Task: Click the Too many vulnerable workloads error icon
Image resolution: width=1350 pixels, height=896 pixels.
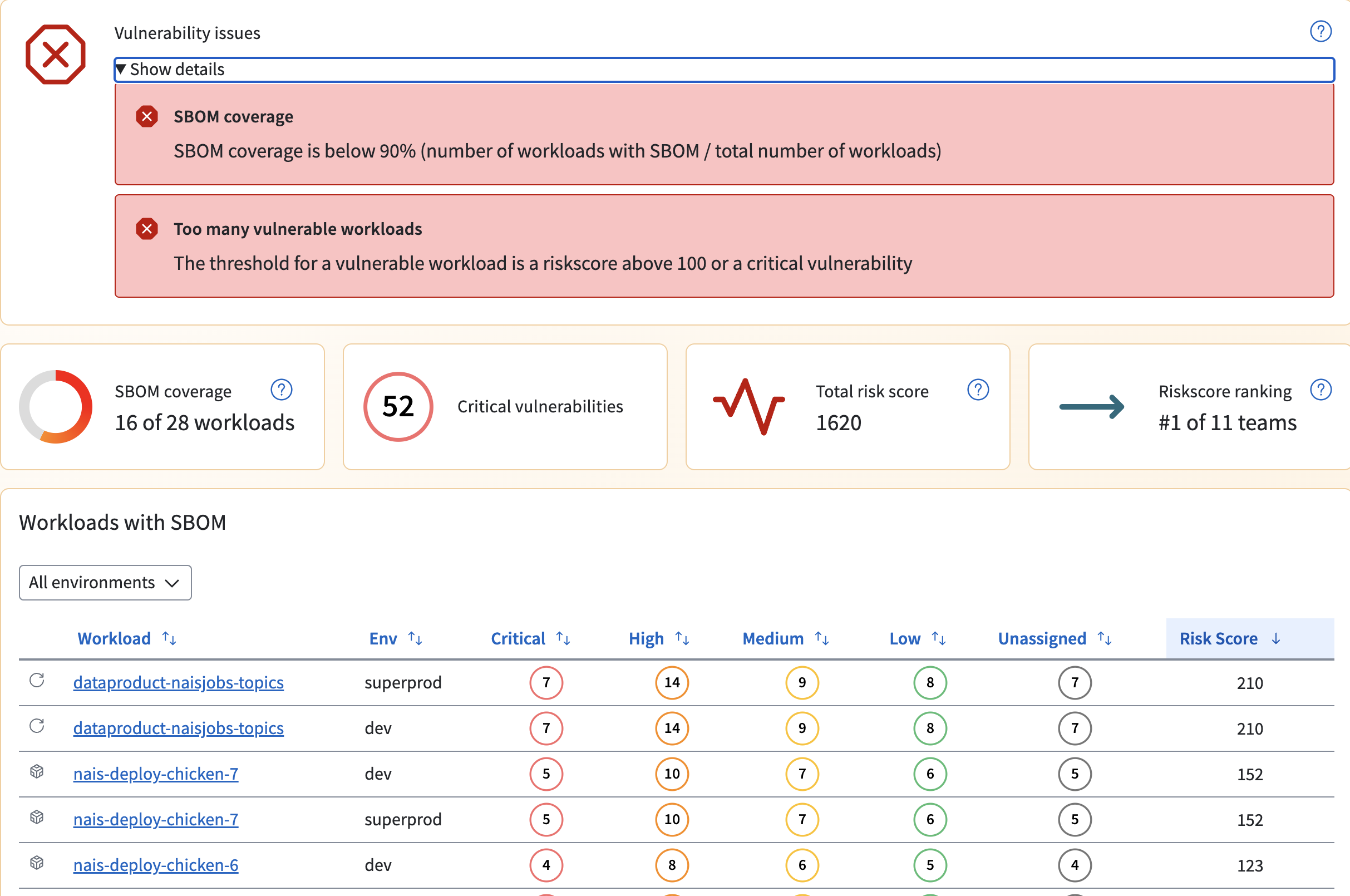Action: coord(147,229)
